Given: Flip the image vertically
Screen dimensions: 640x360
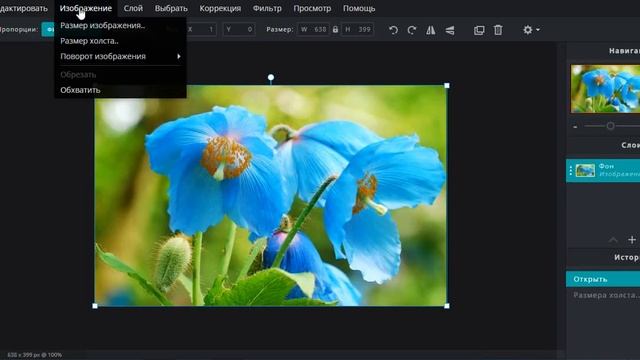Looking at the screenshot, I should pyautogui.click(x=450, y=30).
